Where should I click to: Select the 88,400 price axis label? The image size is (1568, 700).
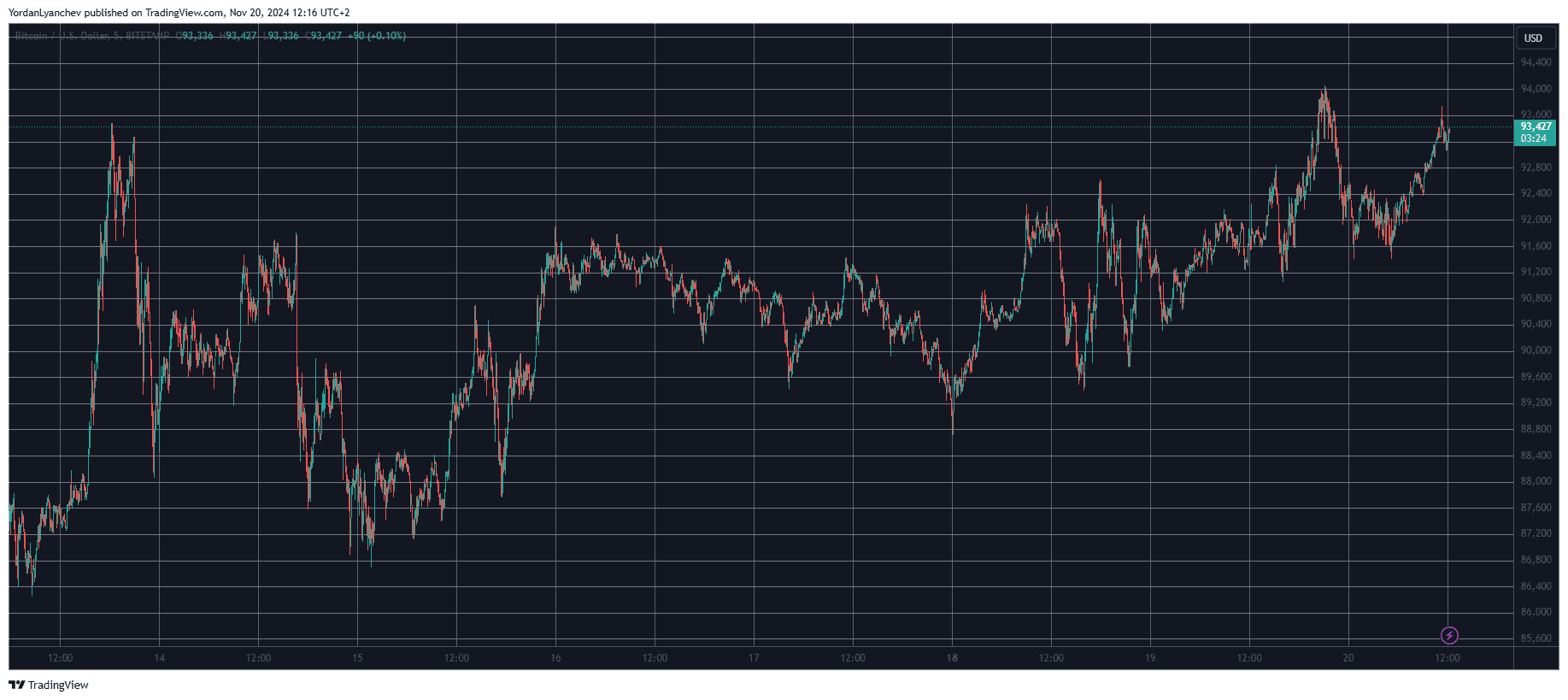pos(1536,456)
